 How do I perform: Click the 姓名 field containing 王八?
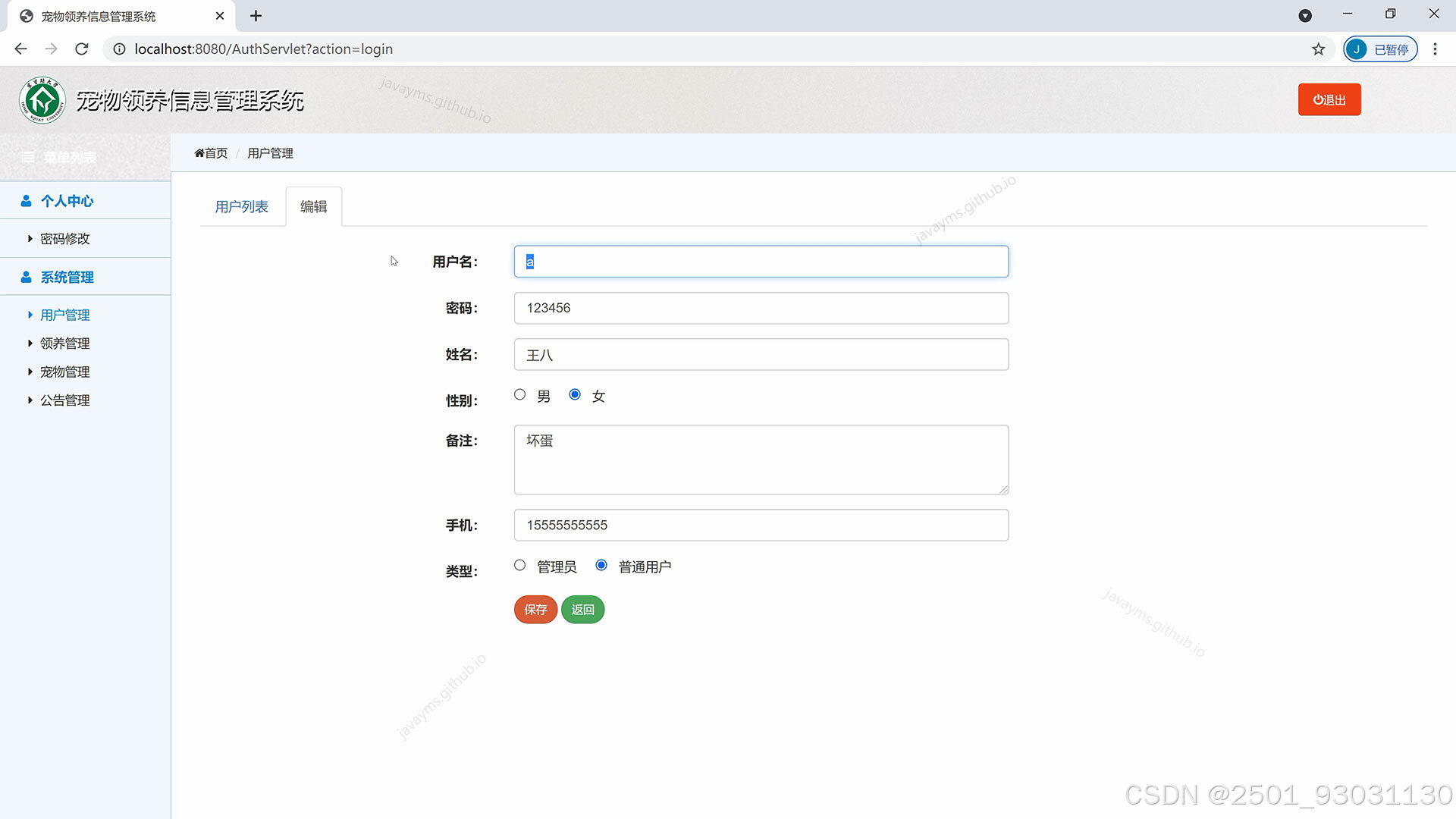[761, 354]
